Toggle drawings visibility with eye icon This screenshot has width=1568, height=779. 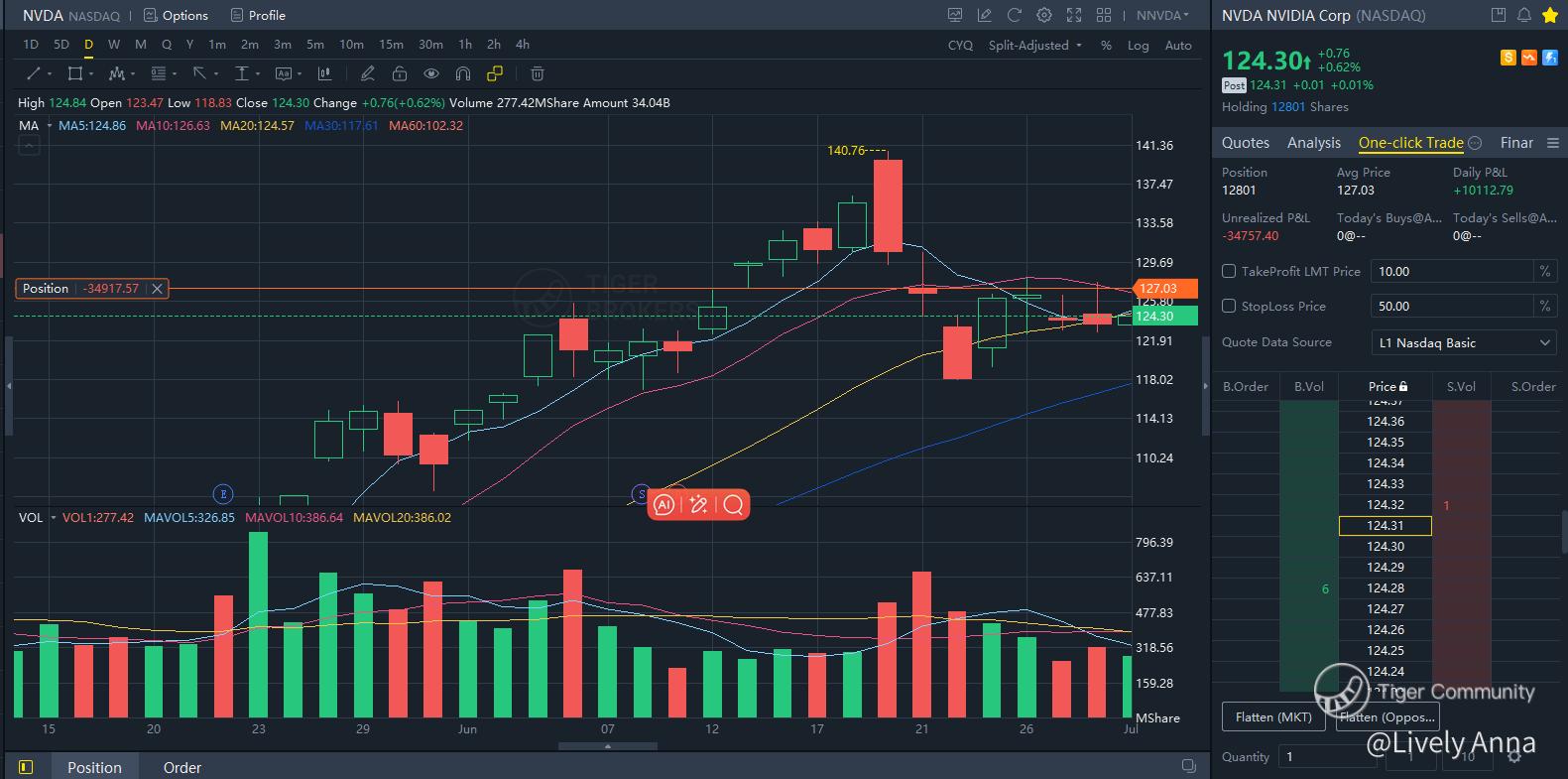pyautogui.click(x=430, y=73)
